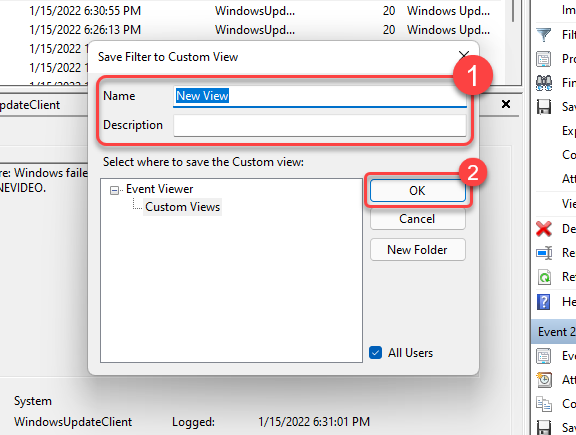Click the New Folder button
The height and width of the screenshot is (435, 576).
tap(418, 250)
